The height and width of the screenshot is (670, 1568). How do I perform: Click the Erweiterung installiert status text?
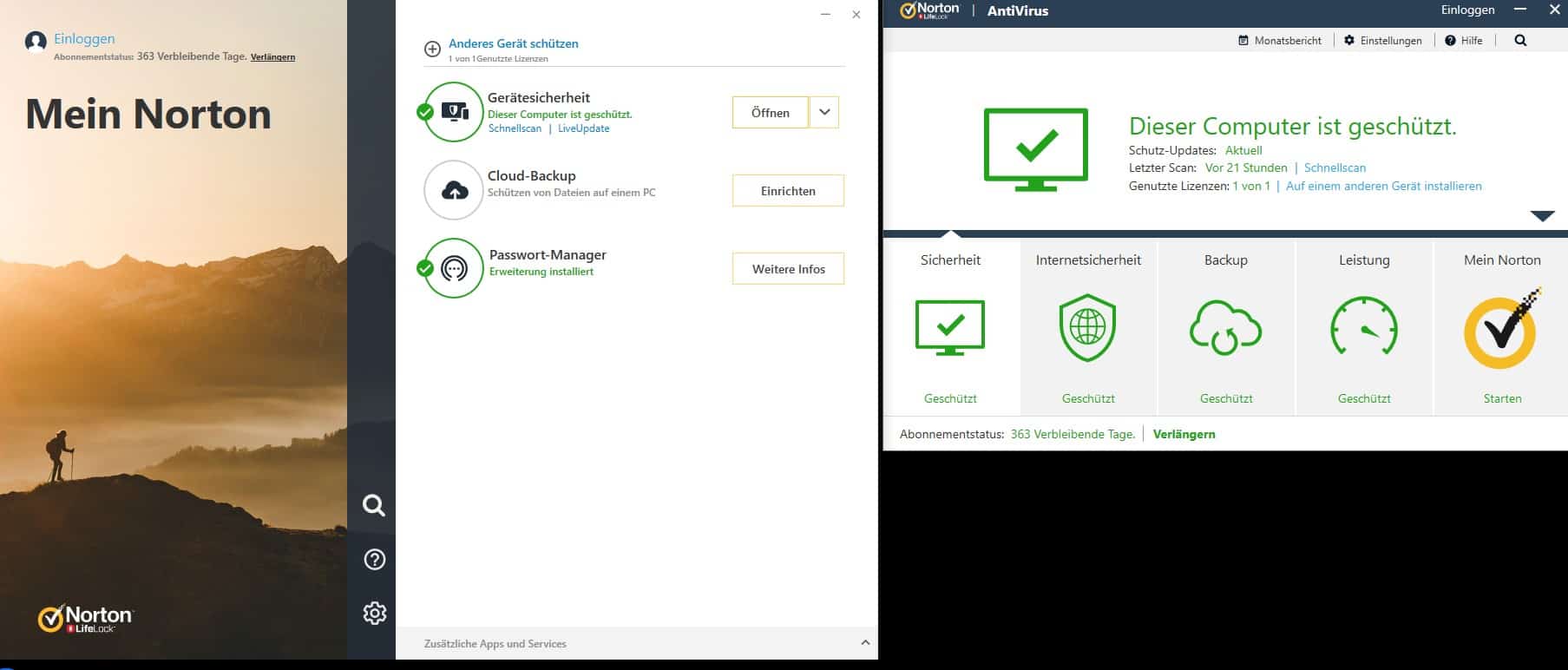tap(541, 272)
